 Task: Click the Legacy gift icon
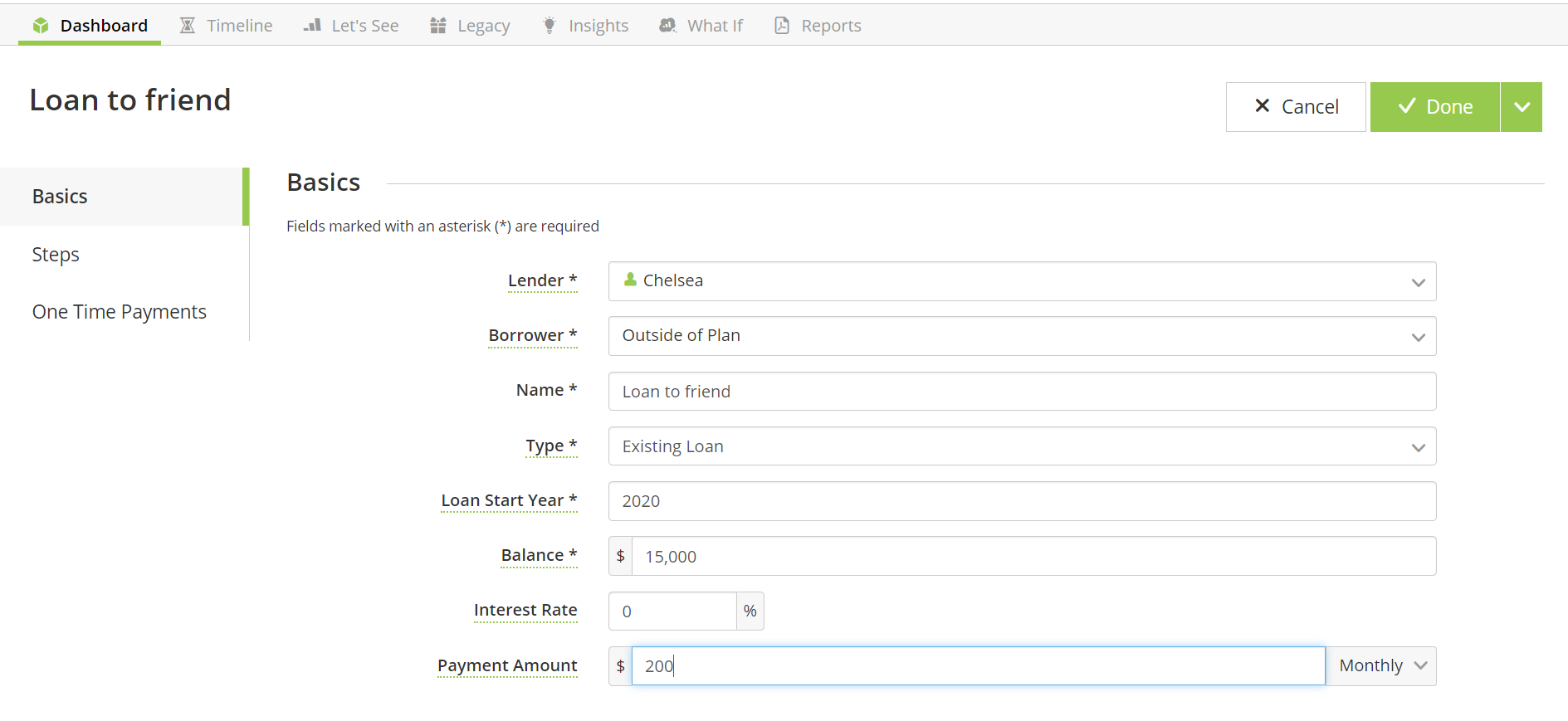click(438, 26)
